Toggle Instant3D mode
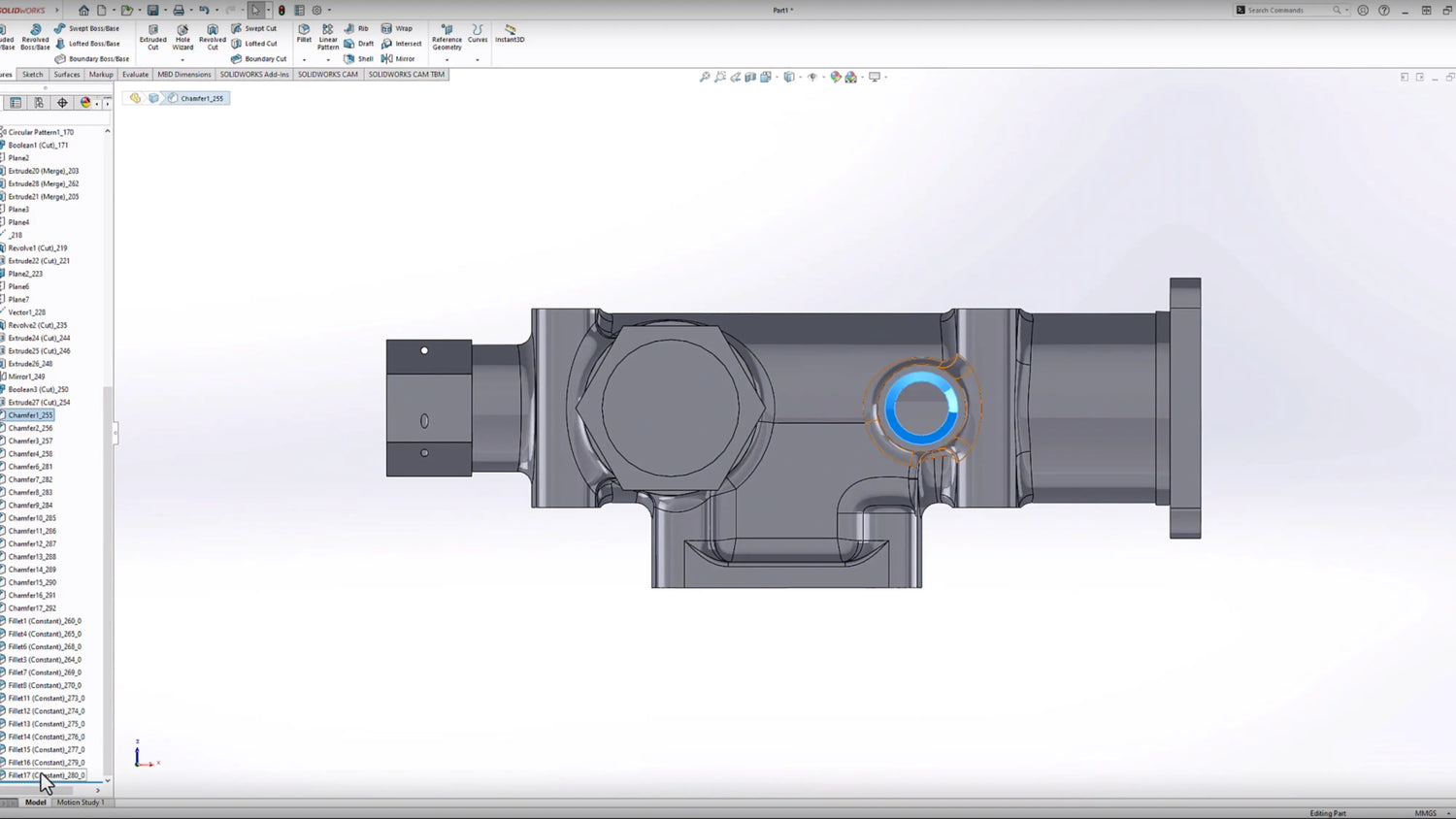Screen dimensions: 1456x819 [x=510, y=33]
